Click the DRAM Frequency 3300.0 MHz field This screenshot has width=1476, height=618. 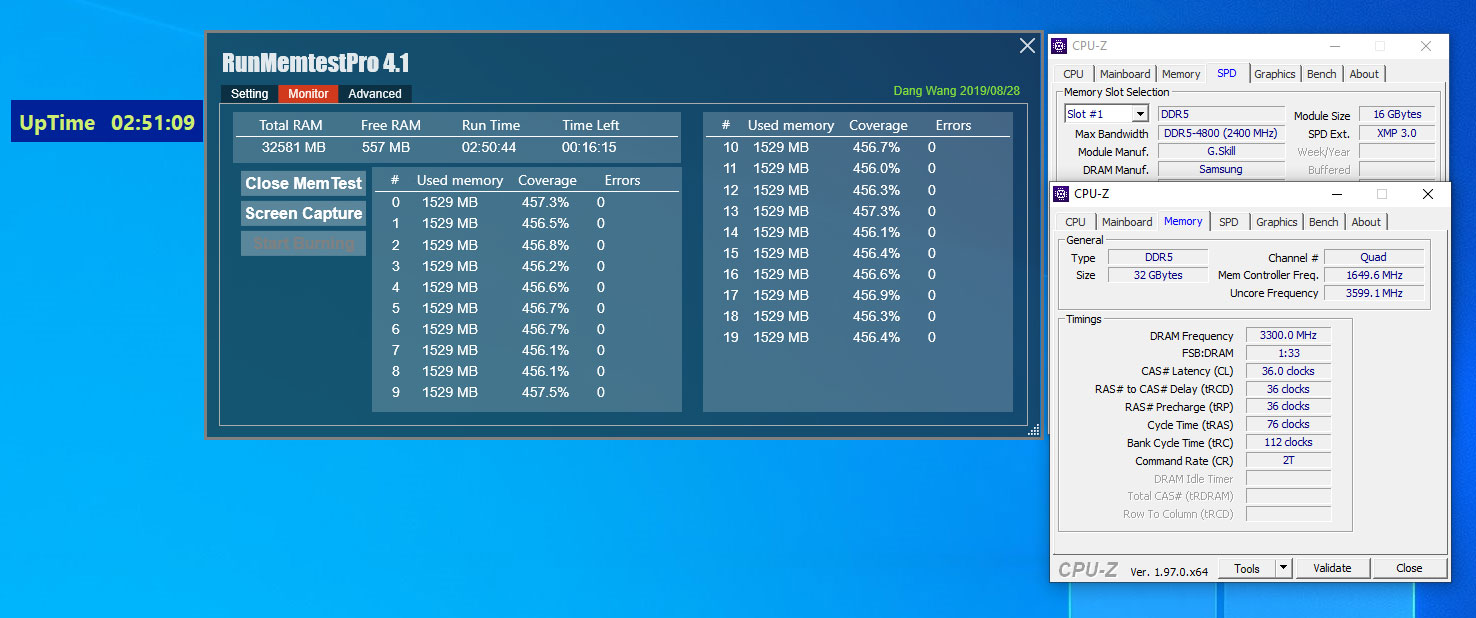coord(1288,336)
